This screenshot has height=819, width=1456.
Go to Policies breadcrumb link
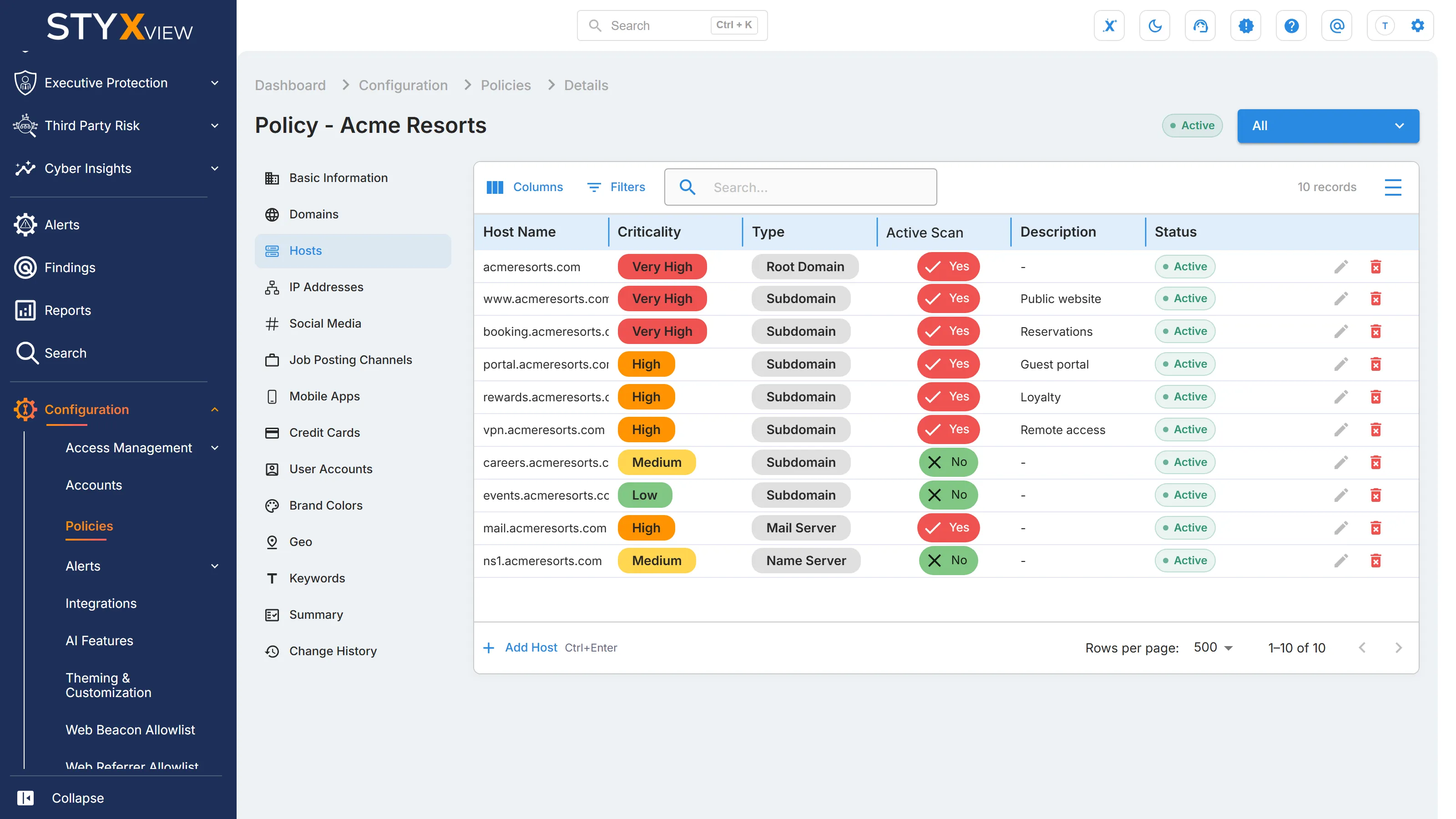point(506,86)
